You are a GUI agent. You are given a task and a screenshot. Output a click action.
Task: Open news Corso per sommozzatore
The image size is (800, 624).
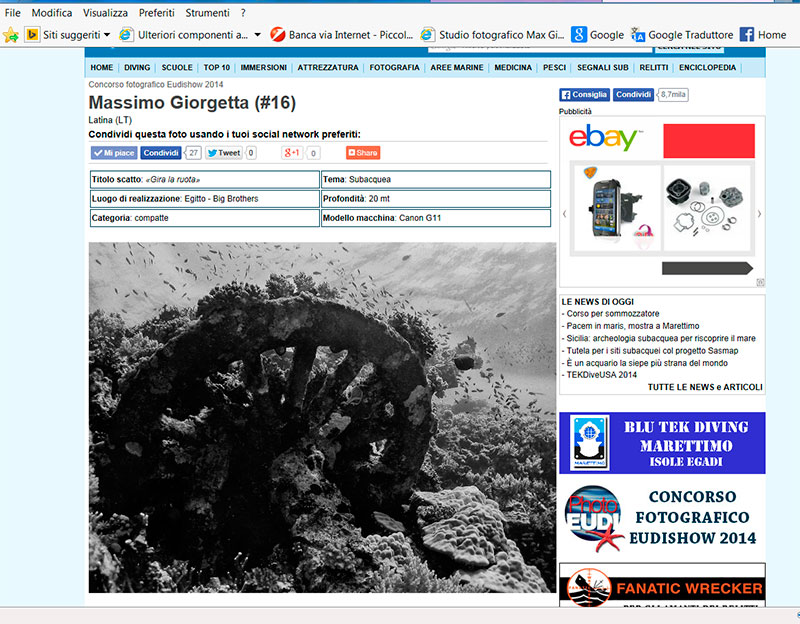(613, 313)
